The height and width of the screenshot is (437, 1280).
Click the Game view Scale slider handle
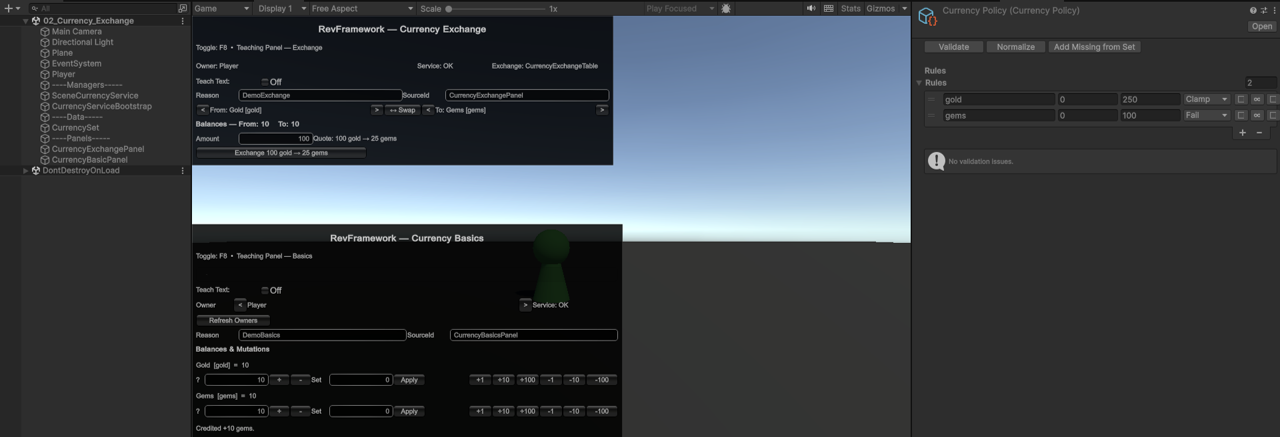[449, 8]
